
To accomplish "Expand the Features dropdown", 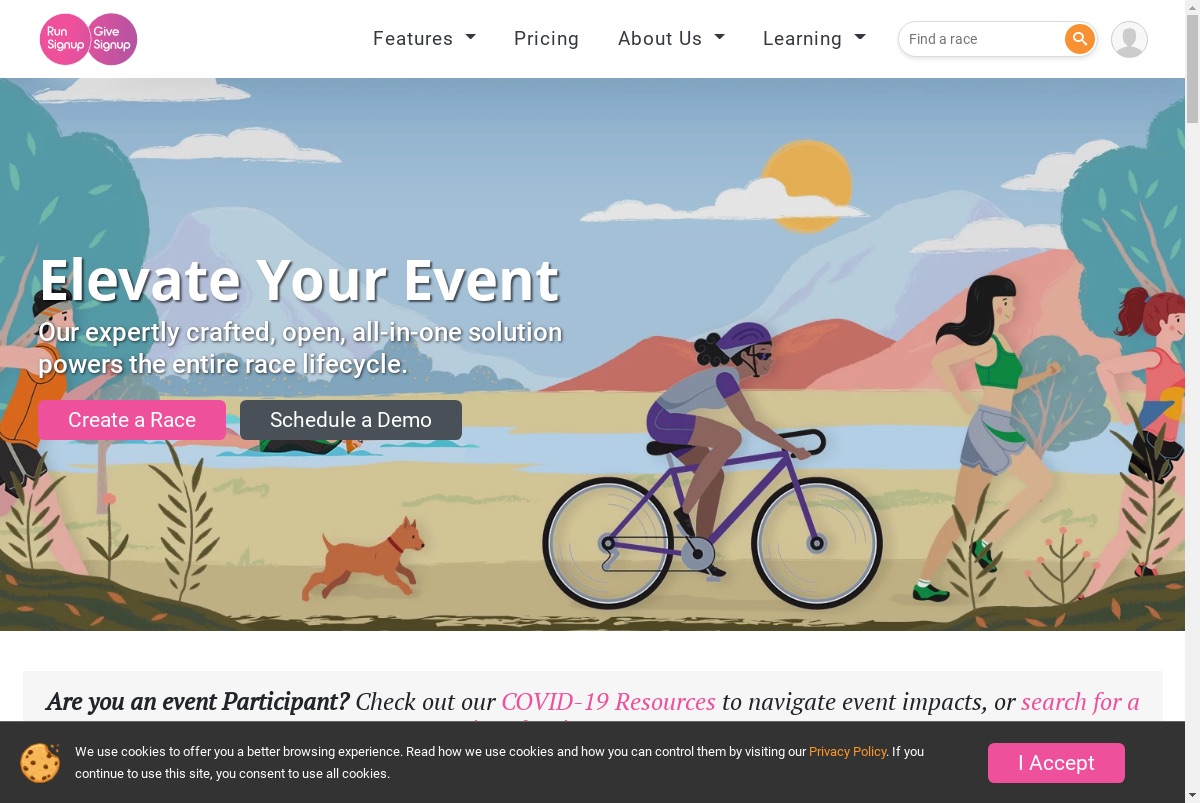I will pyautogui.click(x=424, y=39).
